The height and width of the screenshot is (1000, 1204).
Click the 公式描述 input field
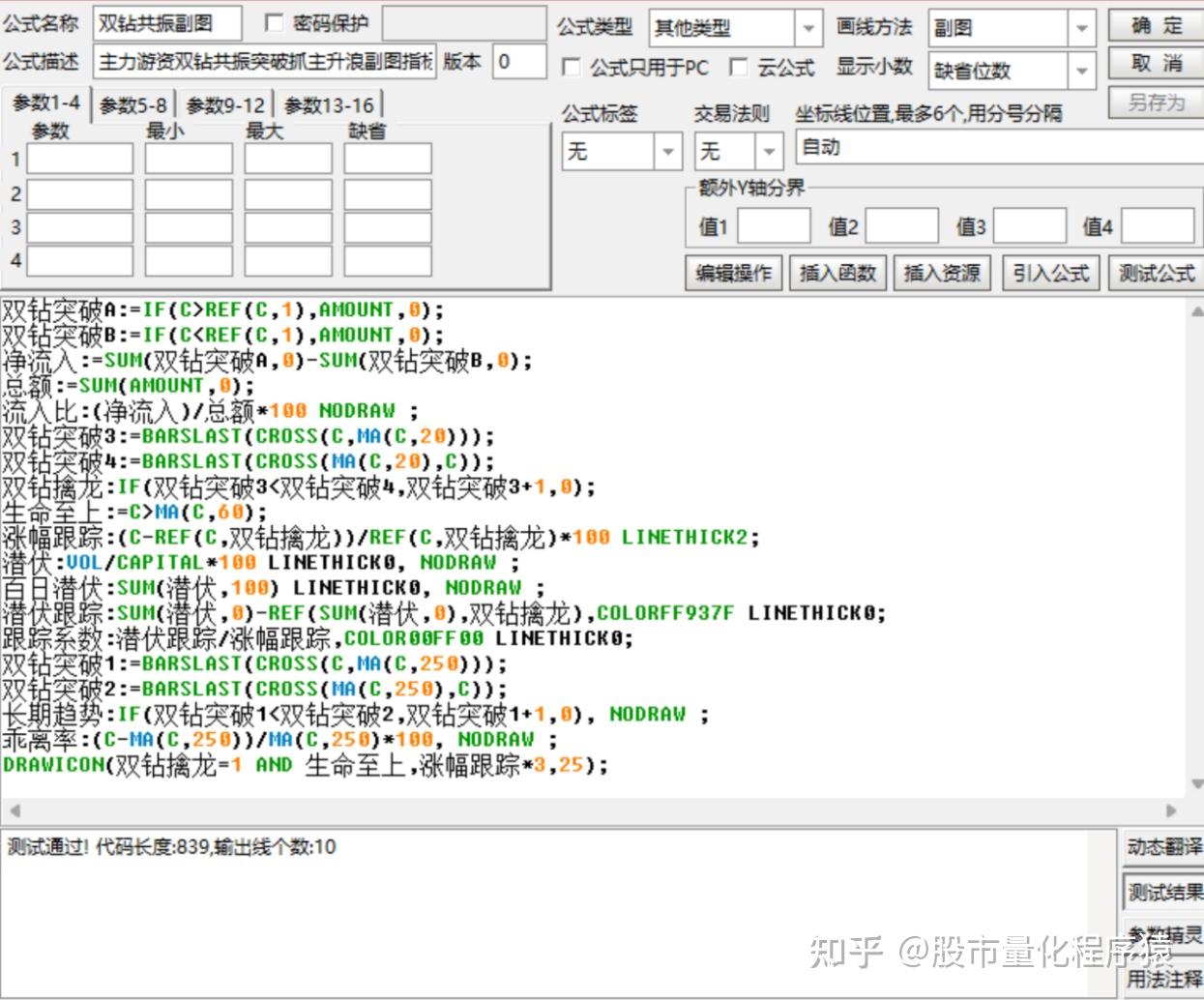pos(265,62)
